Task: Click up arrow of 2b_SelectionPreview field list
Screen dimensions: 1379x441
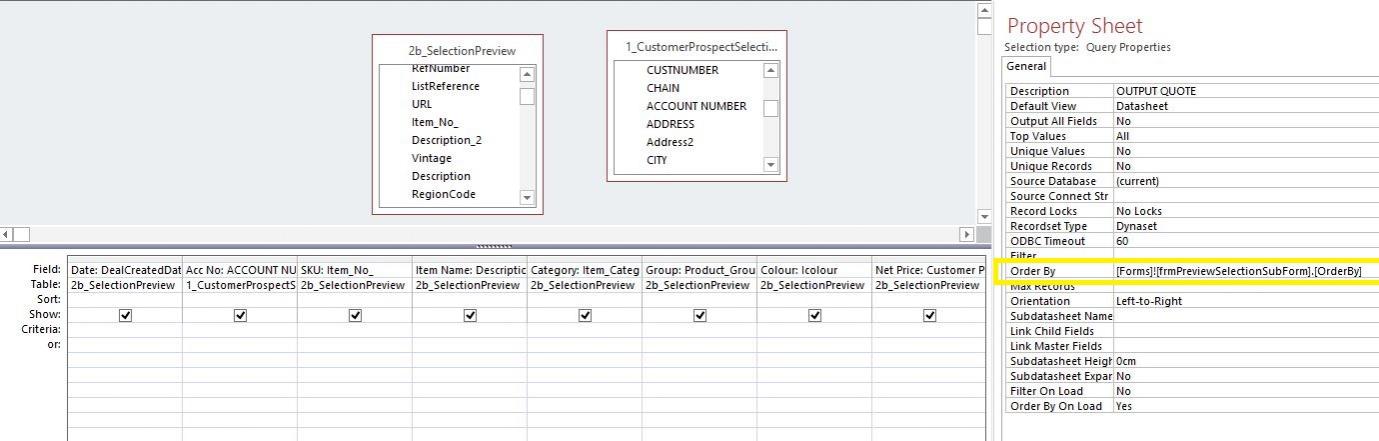Action: coord(527,74)
